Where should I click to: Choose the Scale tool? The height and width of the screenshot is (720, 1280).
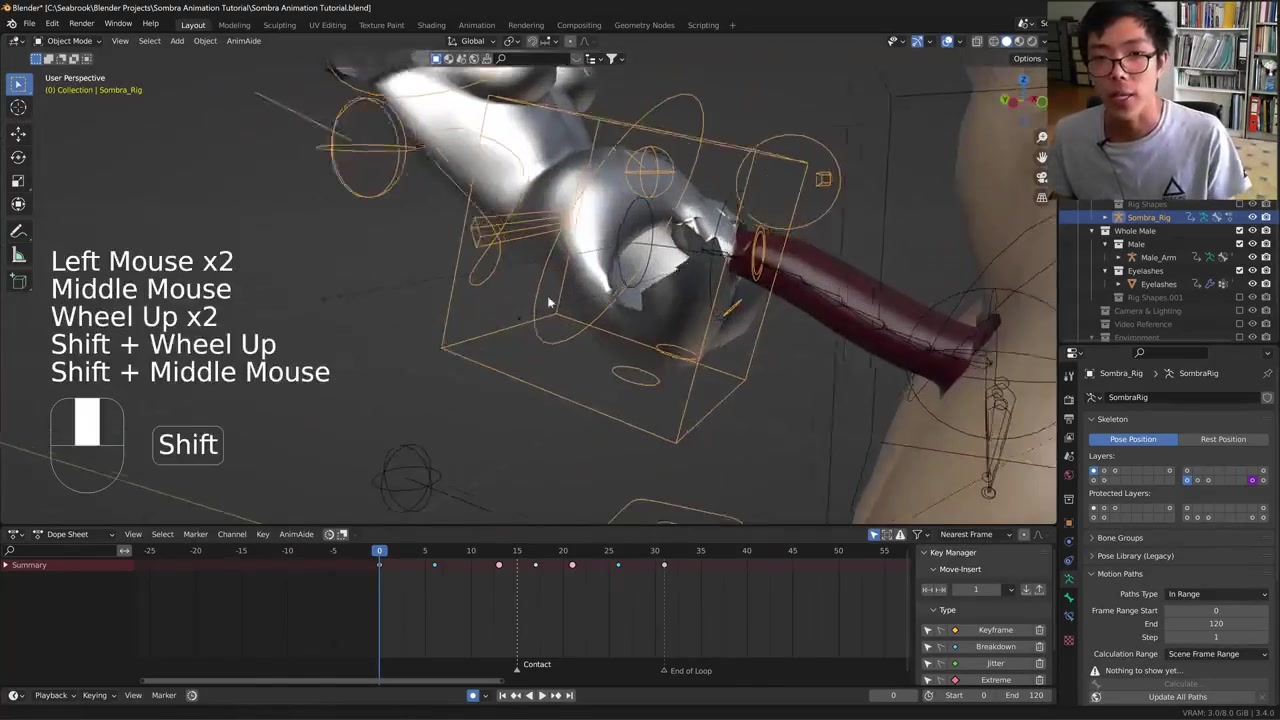pyautogui.click(x=18, y=181)
